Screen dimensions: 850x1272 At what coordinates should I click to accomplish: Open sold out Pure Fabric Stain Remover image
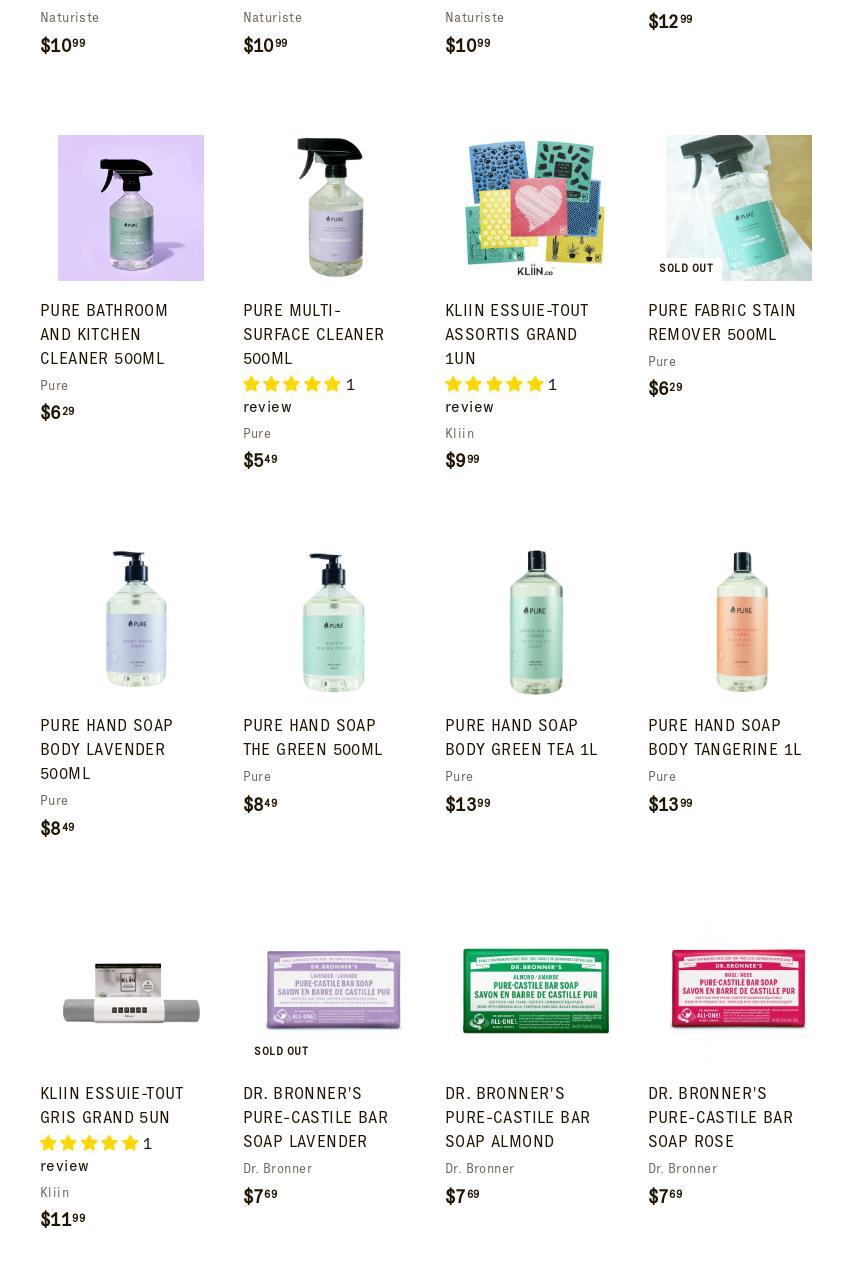739,208
